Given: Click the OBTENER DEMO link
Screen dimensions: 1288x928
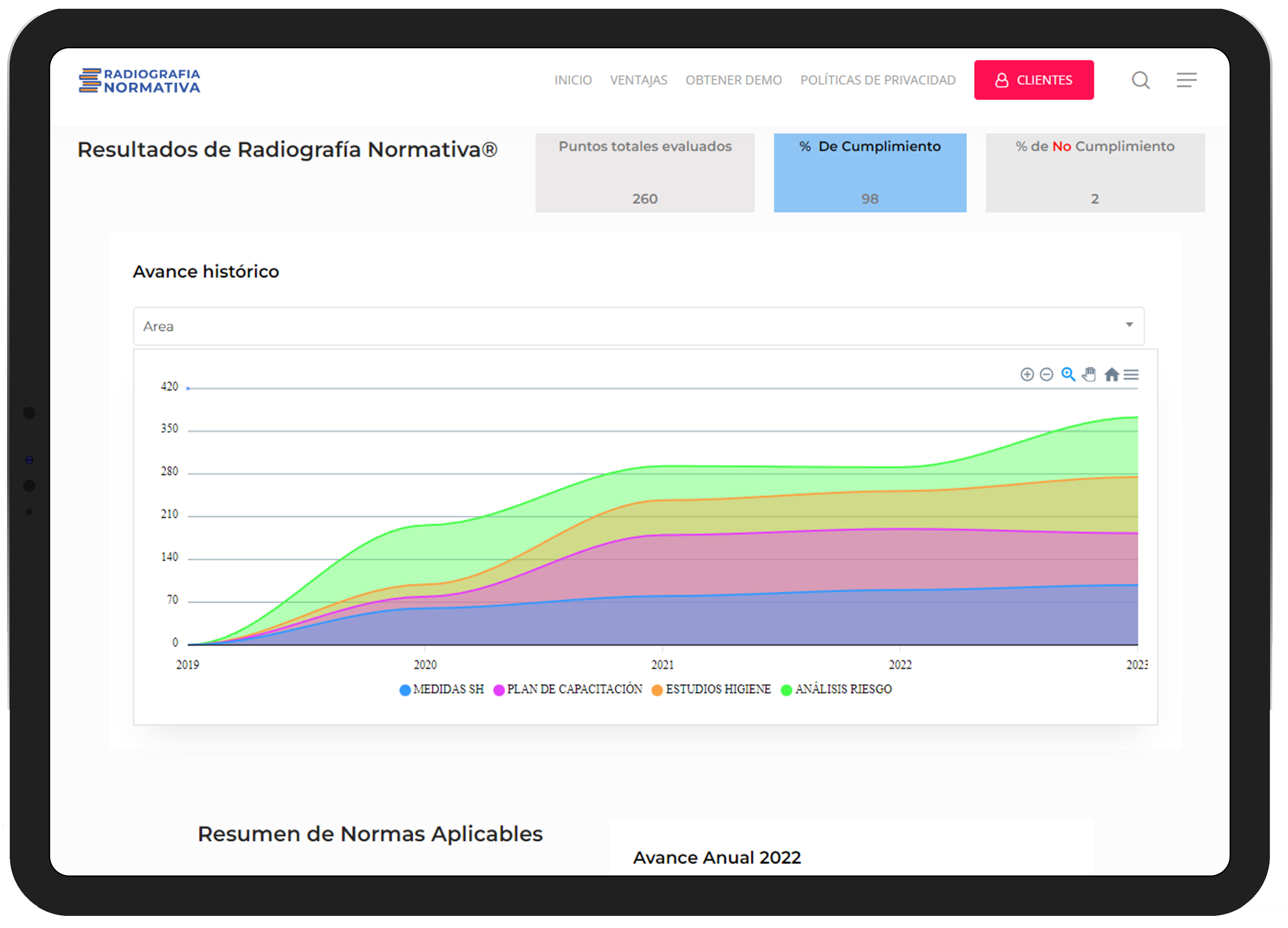Looking at the screenshot, I should [x=733, y=81].
